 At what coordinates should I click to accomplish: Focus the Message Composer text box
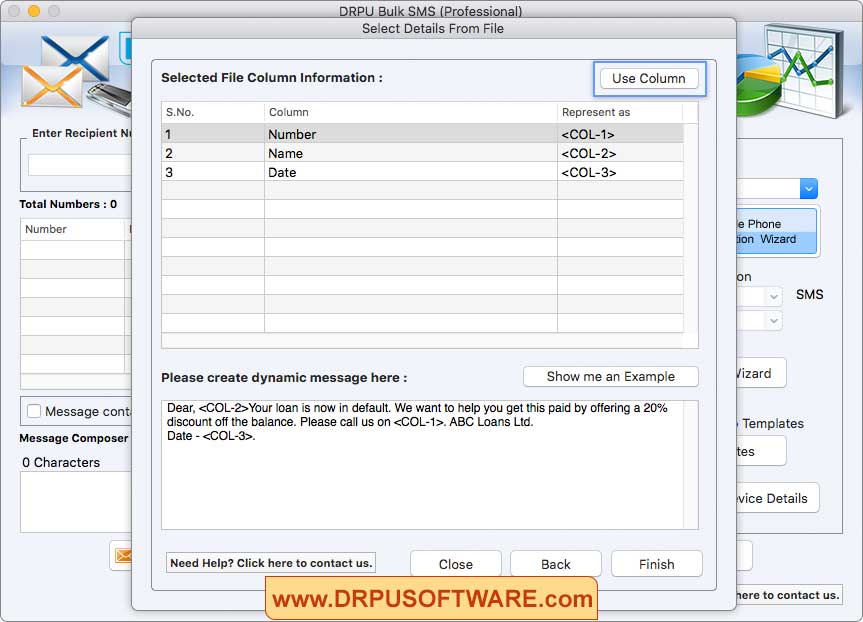(x=76, y=502)
